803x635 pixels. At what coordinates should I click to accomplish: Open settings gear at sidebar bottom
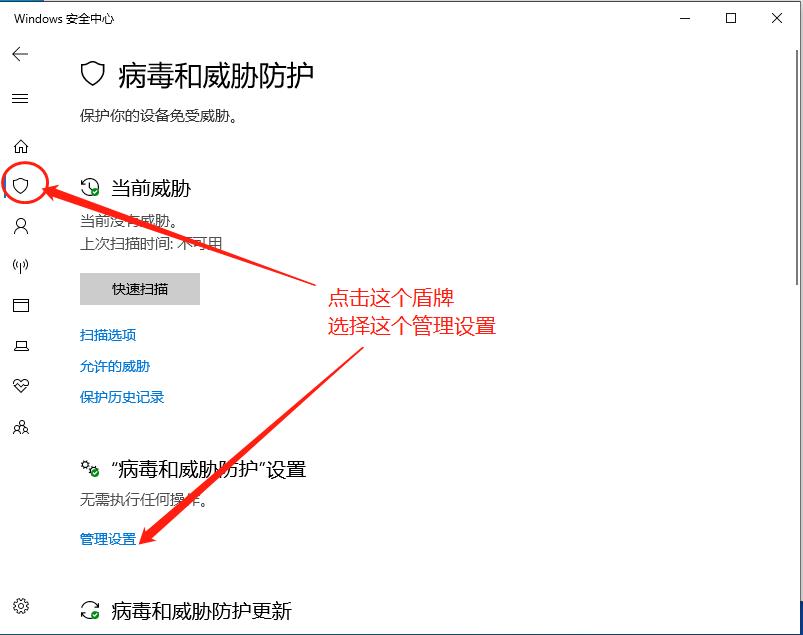click(x=20, y=605)
